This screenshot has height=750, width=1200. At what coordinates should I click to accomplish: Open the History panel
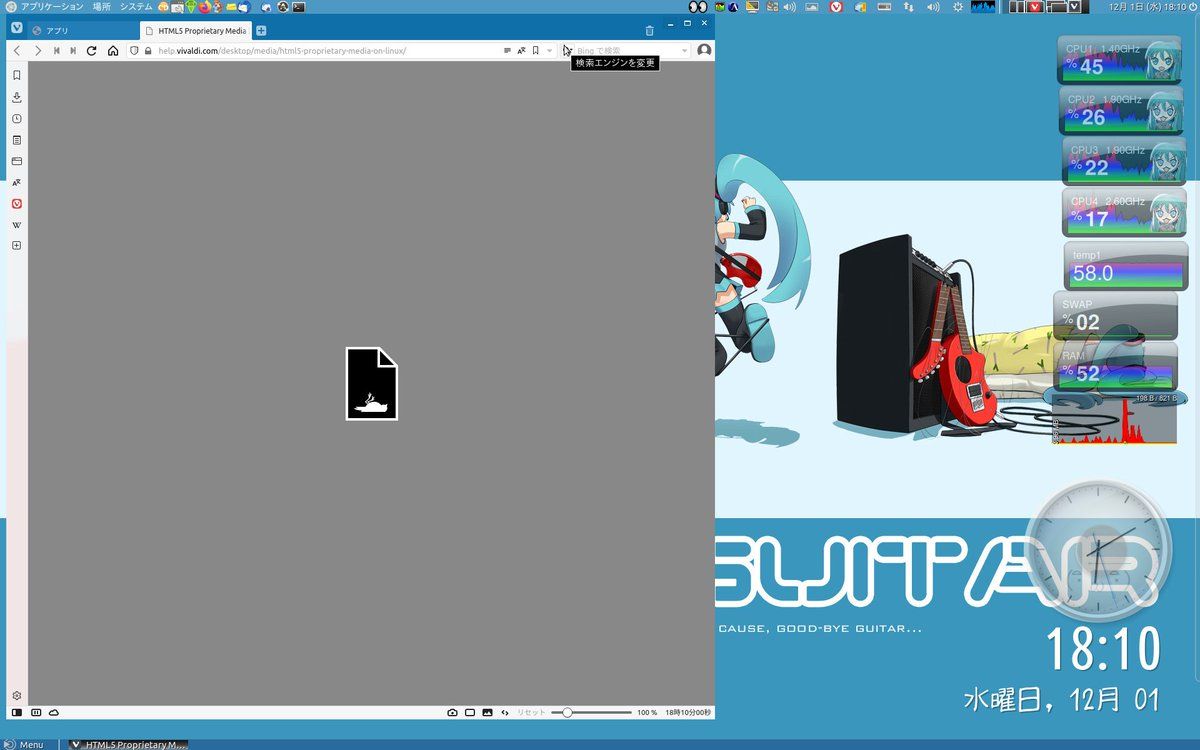point(17,118)
